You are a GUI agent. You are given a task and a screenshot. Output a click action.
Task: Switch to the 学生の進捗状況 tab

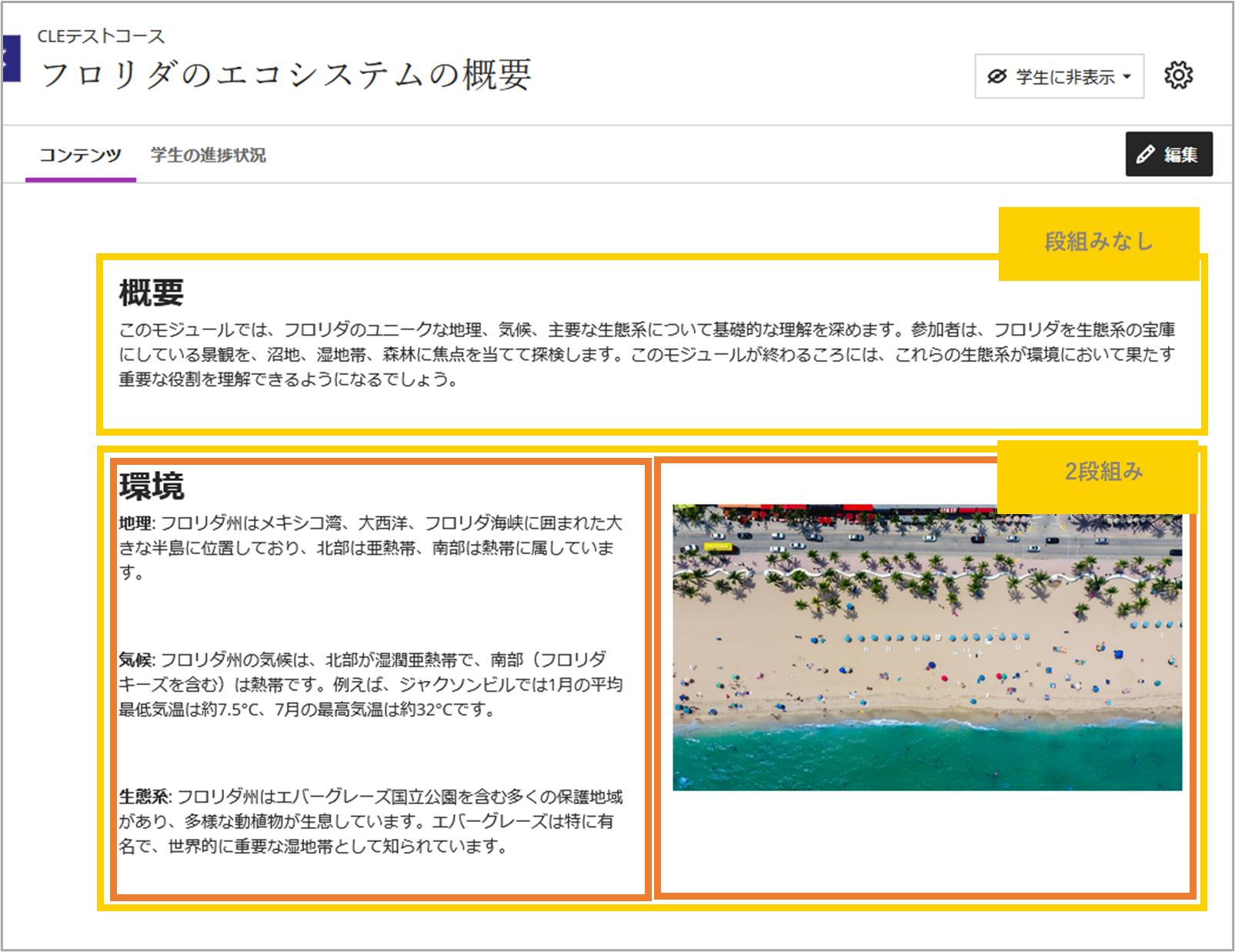[208, 155]
